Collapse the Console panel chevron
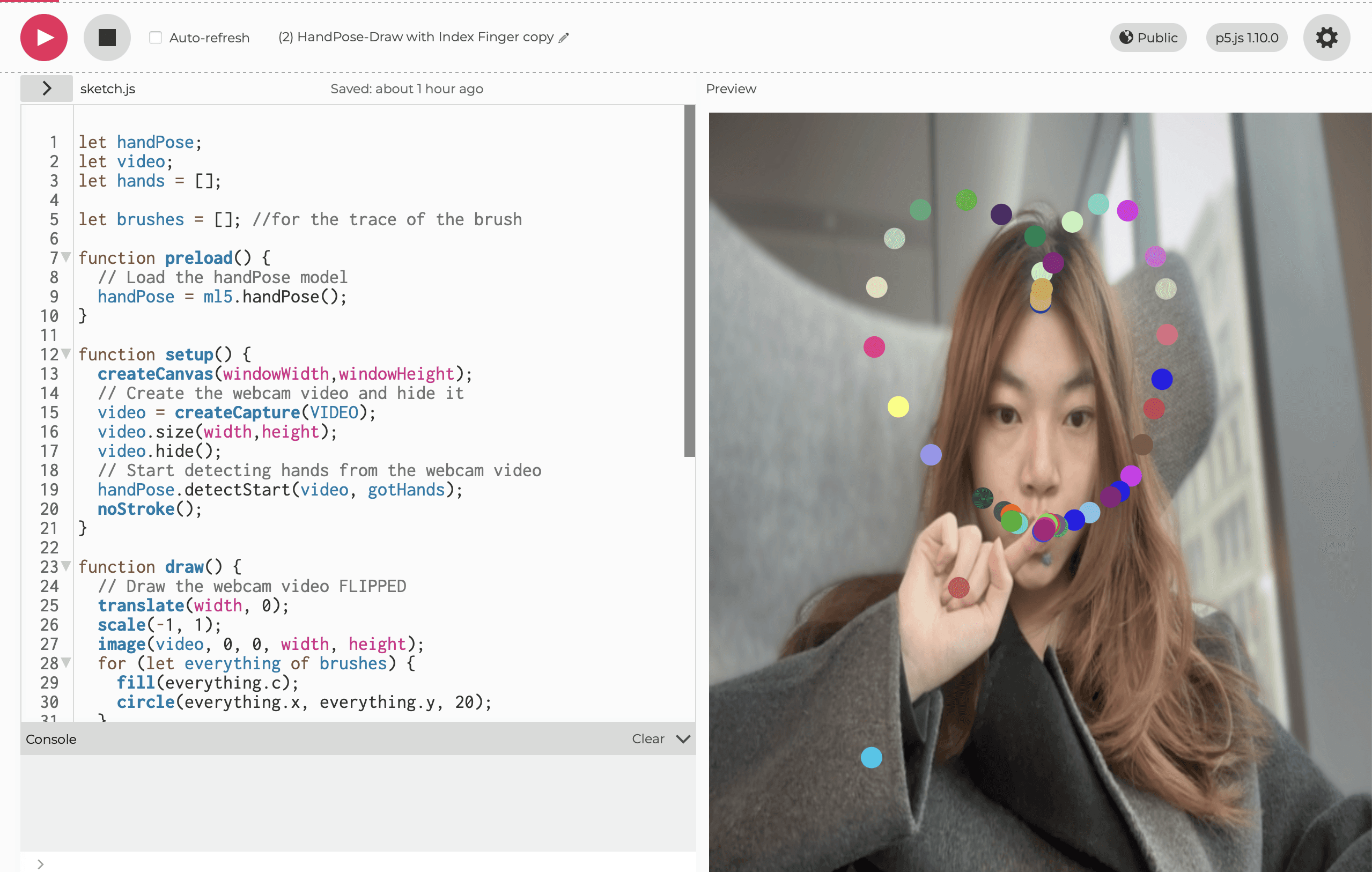The width and height of the screenshot is (1372, 872). tap(683, 738)
